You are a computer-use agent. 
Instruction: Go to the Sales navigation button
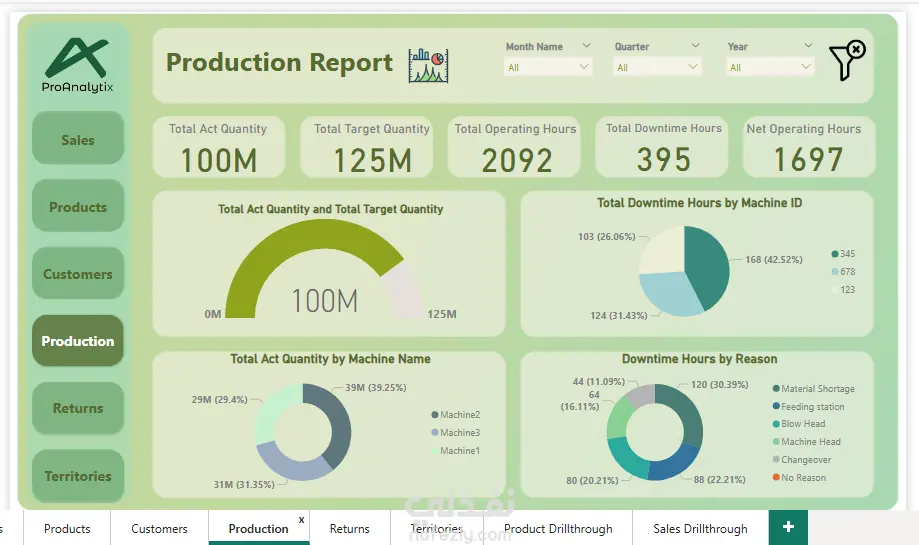(x=78, y=140)
